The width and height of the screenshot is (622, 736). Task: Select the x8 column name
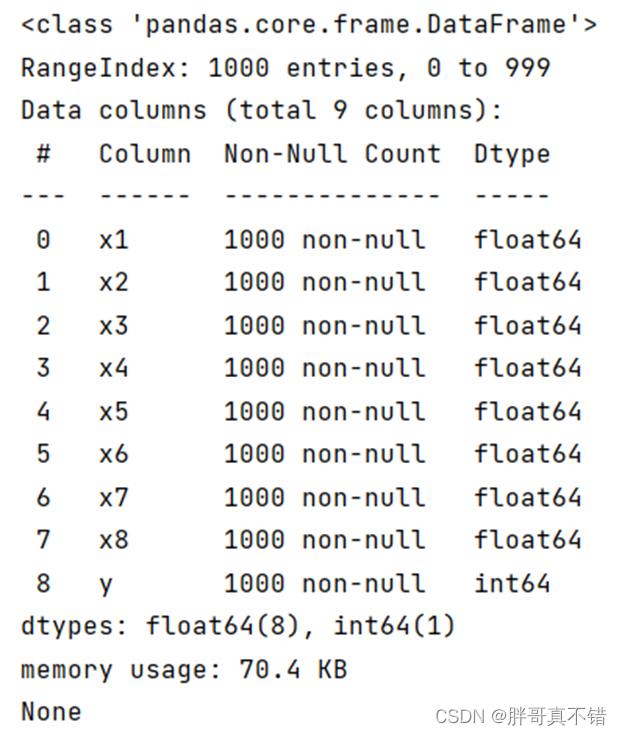(113, 540)
